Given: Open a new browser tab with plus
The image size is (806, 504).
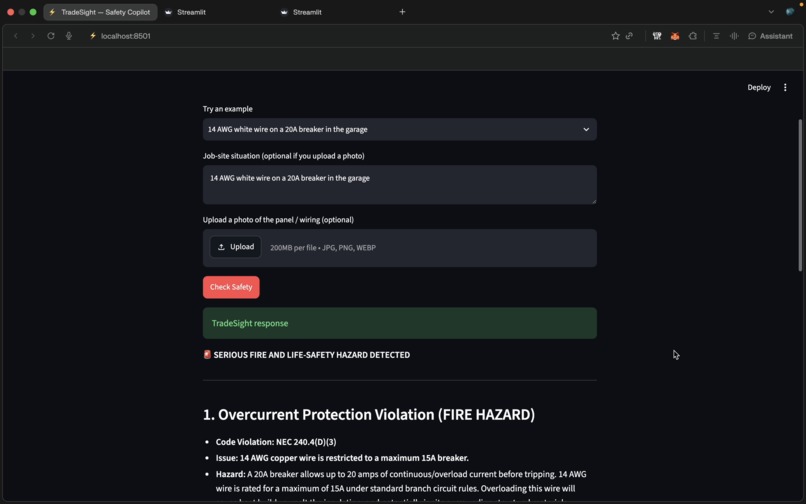Looking at the screenshot, I should point(402,12).
